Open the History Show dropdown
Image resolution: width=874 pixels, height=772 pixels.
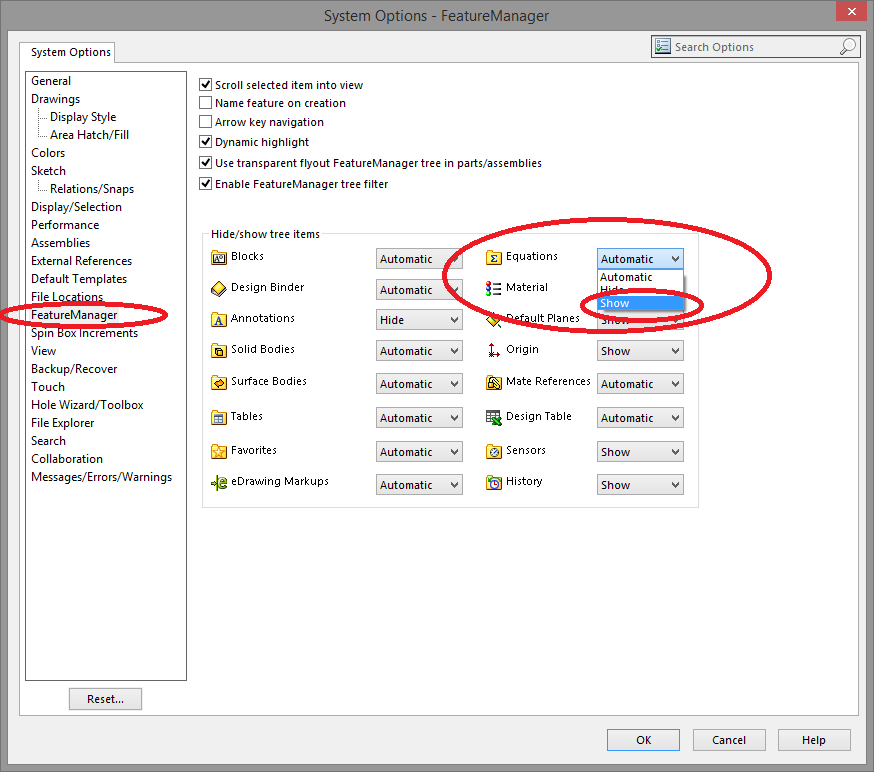pyautogui.click(x=640, y=485)
